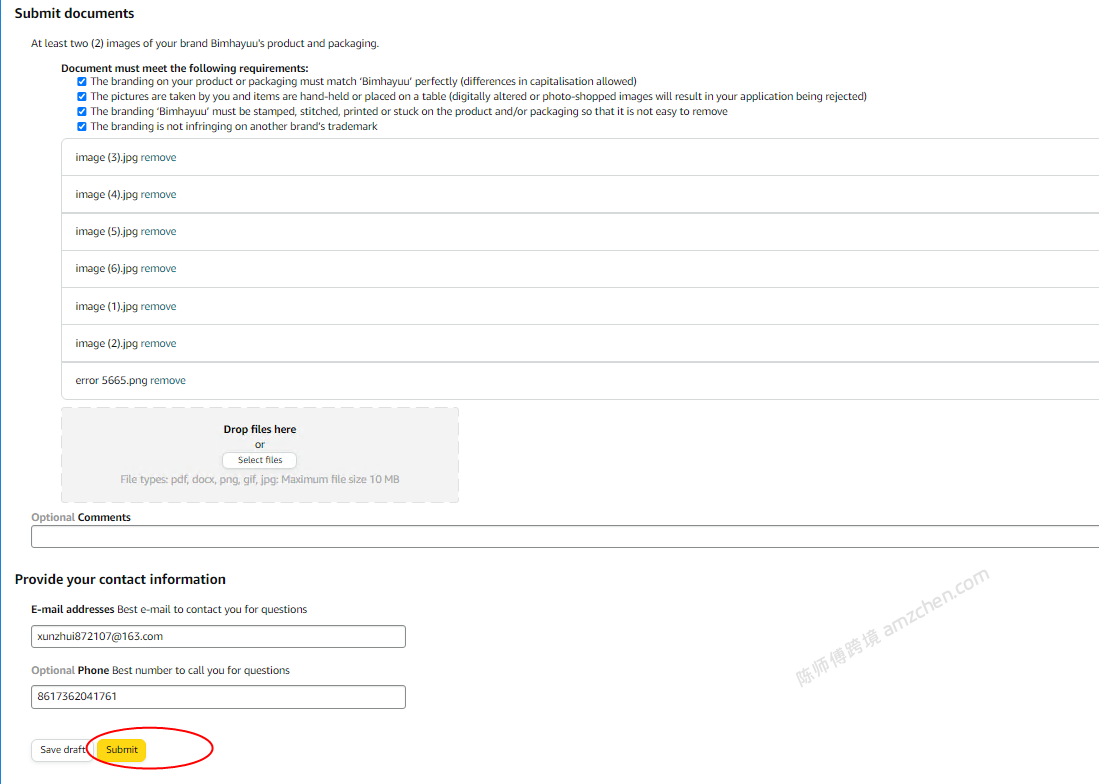Click the image (6).jpg file name
1099x784 pixels.
pos(107,269)
